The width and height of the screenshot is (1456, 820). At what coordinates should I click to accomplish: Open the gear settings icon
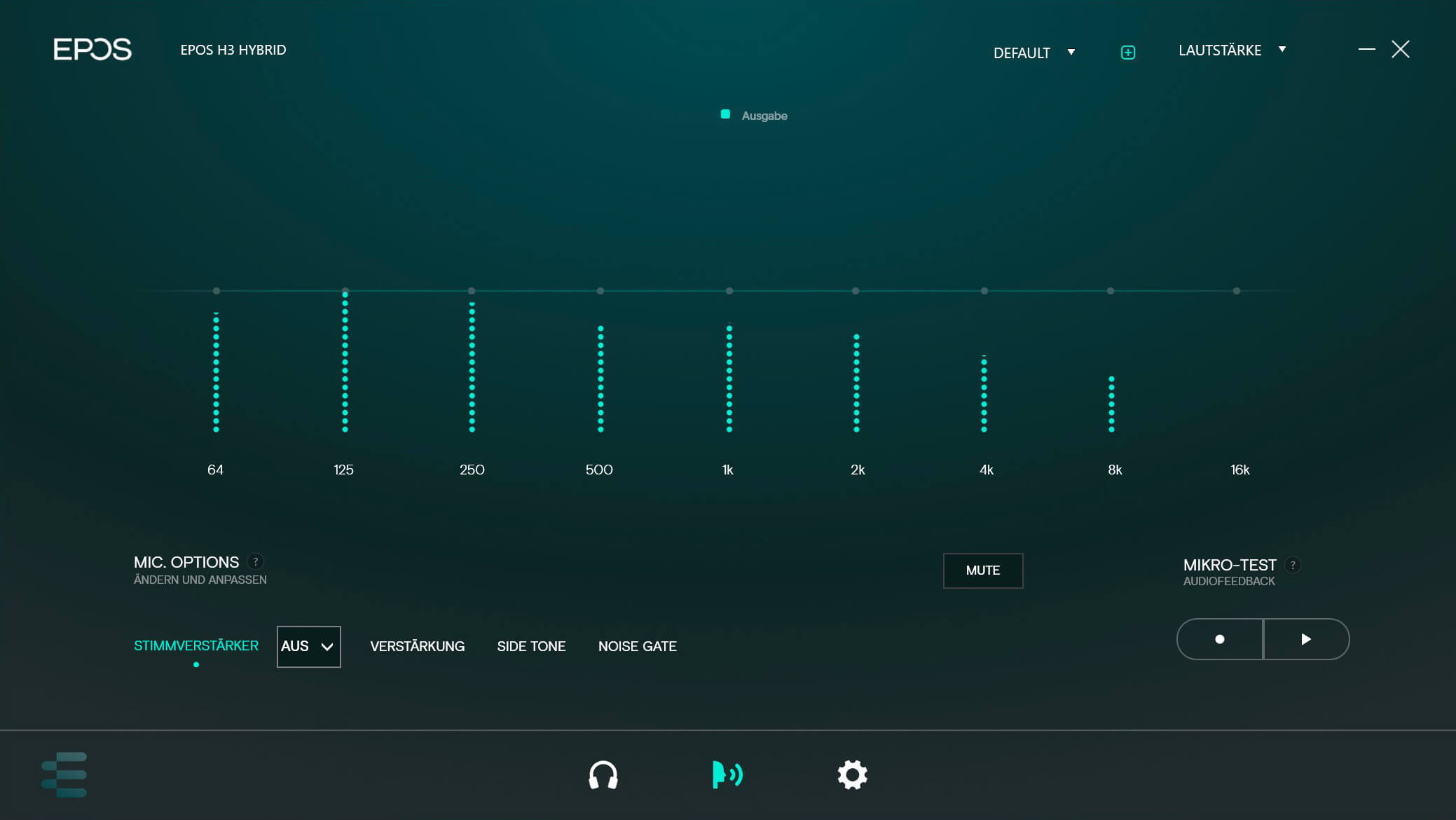[852, 775]
